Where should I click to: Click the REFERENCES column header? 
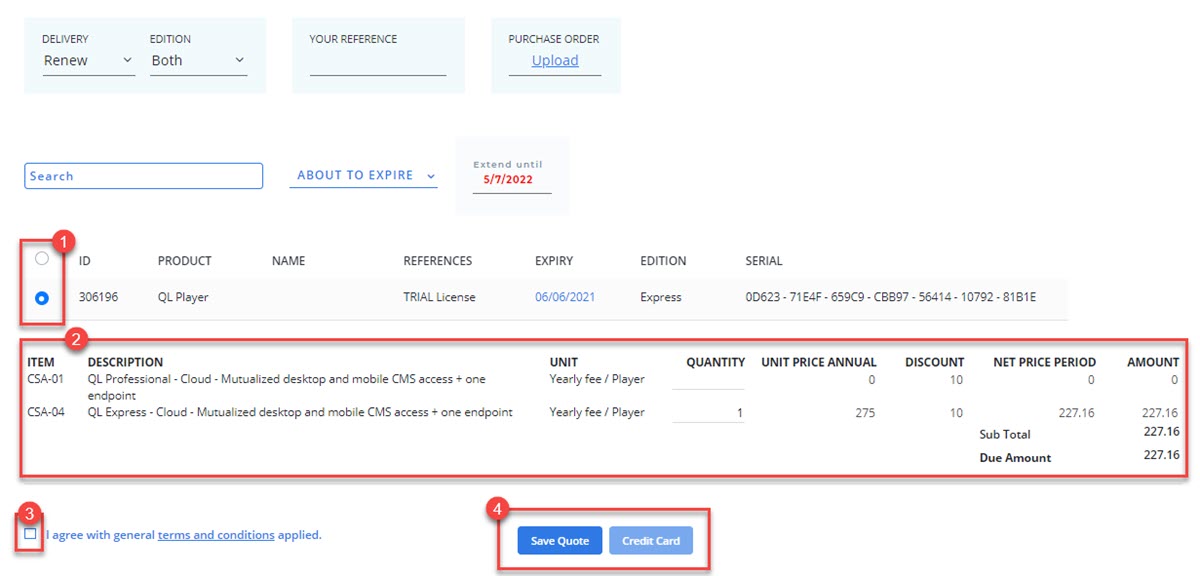tap(438, 261)
